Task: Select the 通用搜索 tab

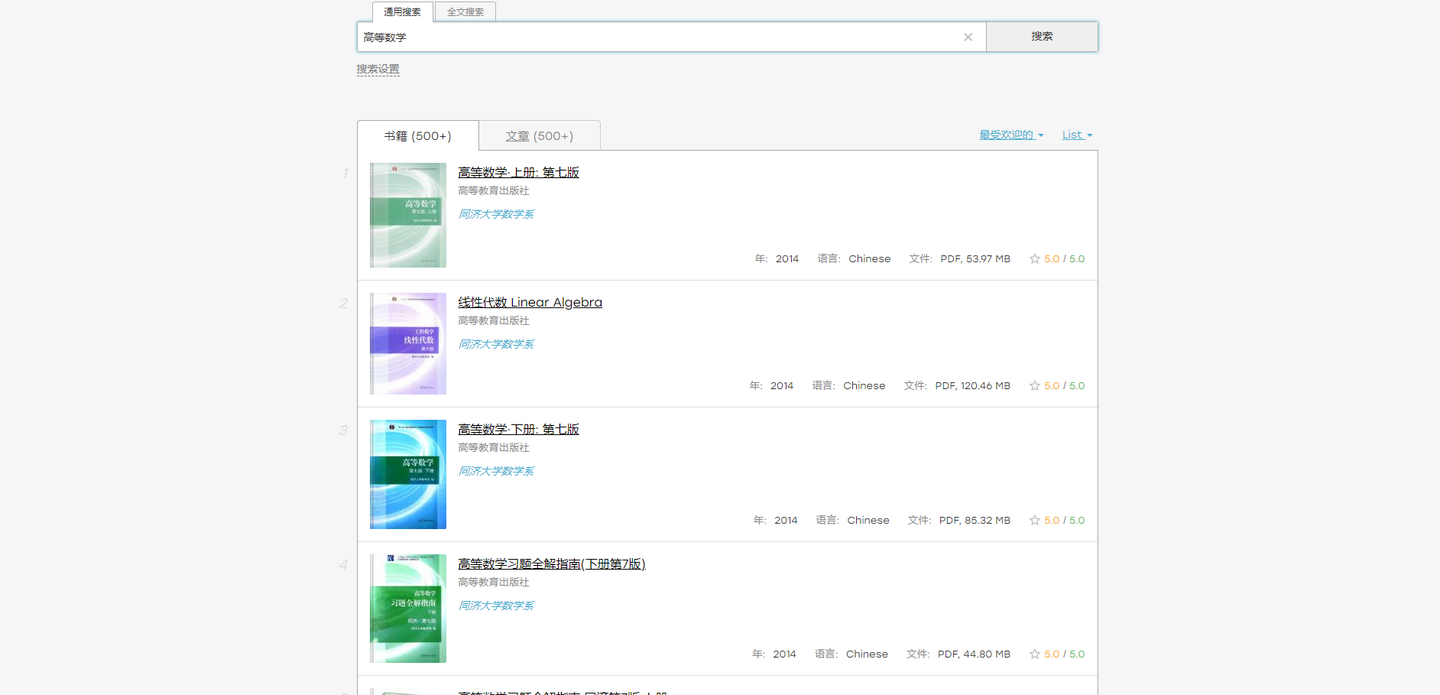Action: click(401, 12)
